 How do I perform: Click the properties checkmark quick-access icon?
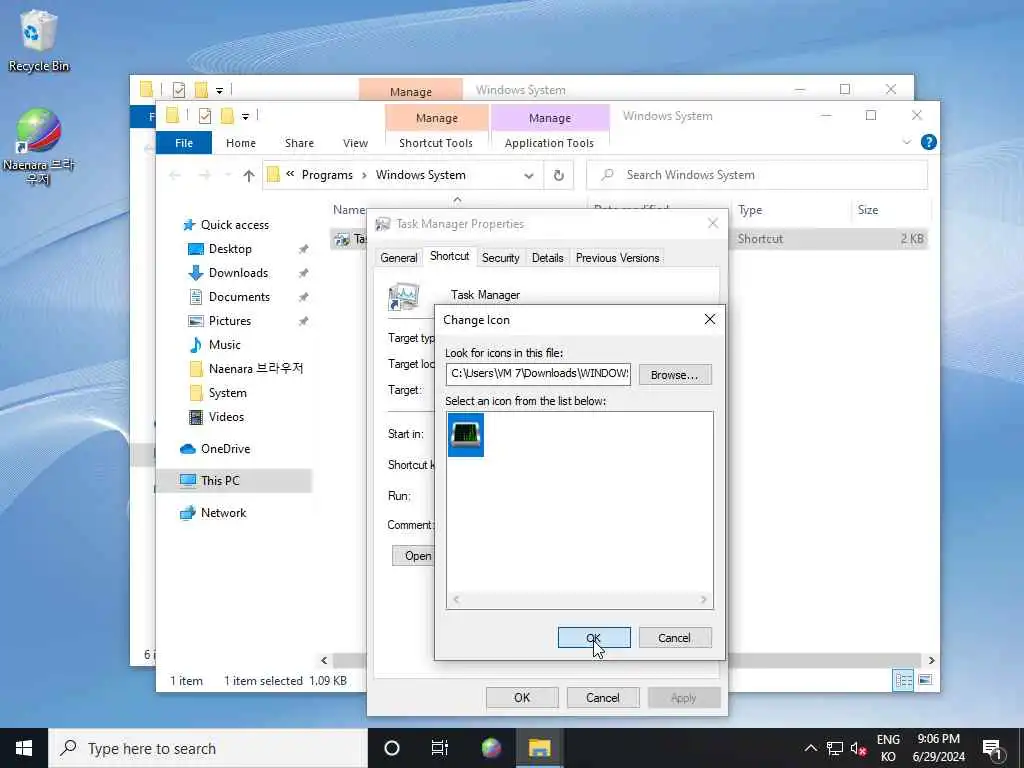click(x=204, y=116)
